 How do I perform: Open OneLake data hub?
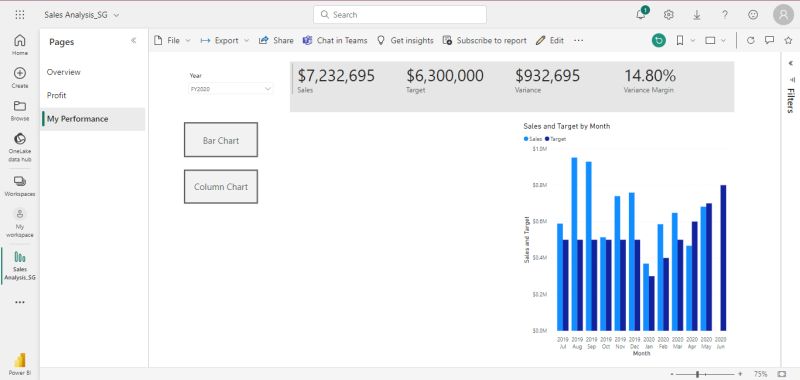coord(20,147)
